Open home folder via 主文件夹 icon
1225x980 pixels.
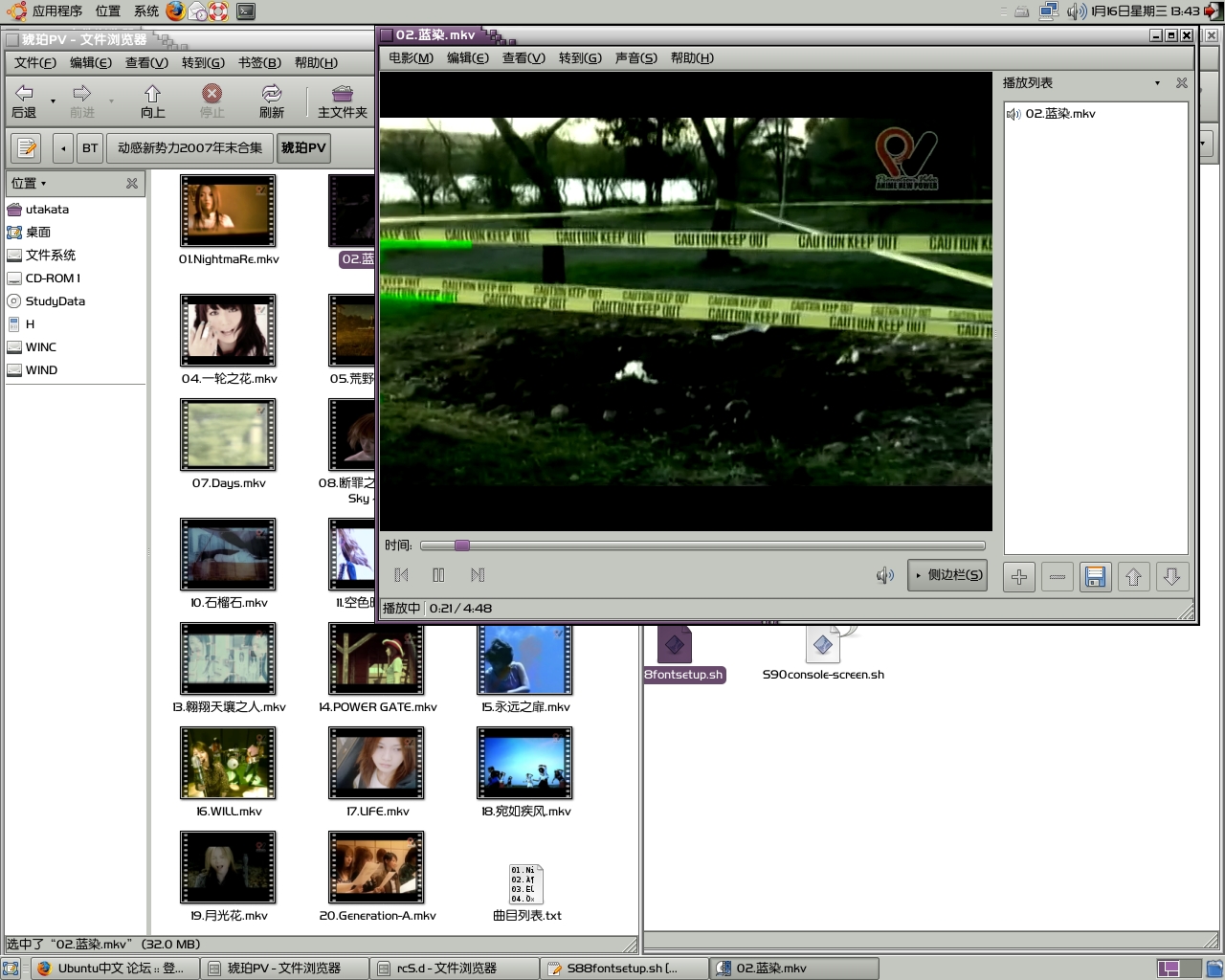tap(343, 94)
